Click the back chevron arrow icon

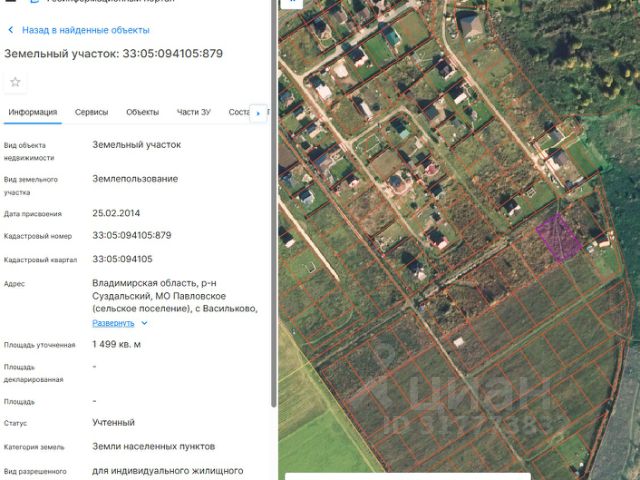tap(11, 30)
